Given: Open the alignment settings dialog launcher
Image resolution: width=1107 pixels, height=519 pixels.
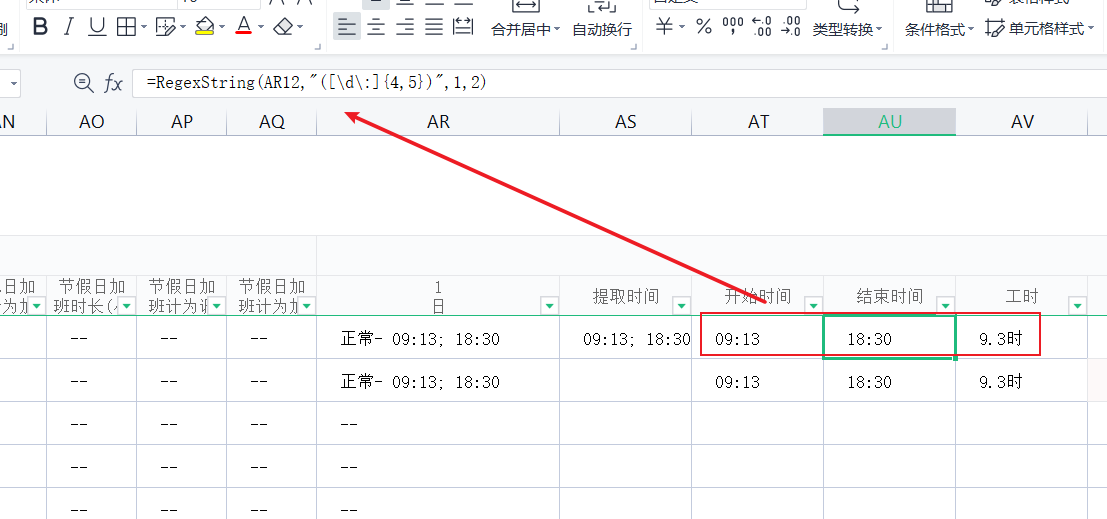Looking at the screenshot, I should tap(635, 48).
